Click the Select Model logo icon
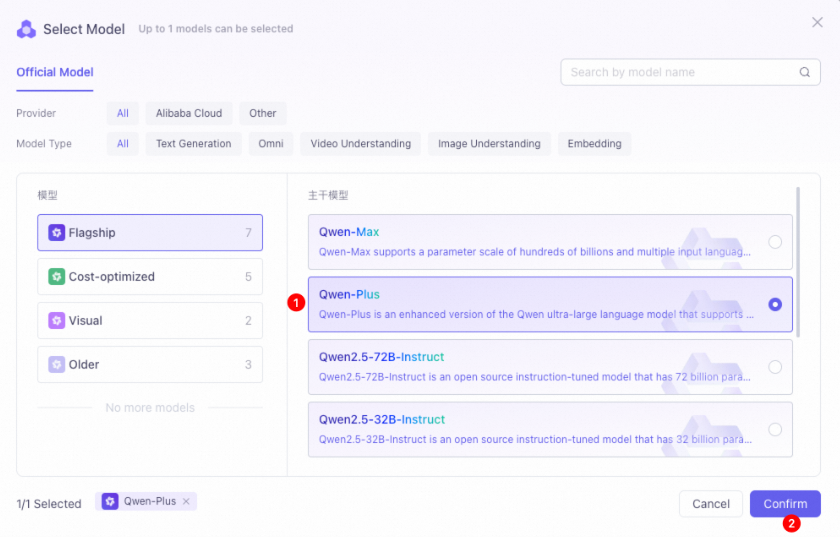Viewport: 840px width, 537px height. click(26, 29)
